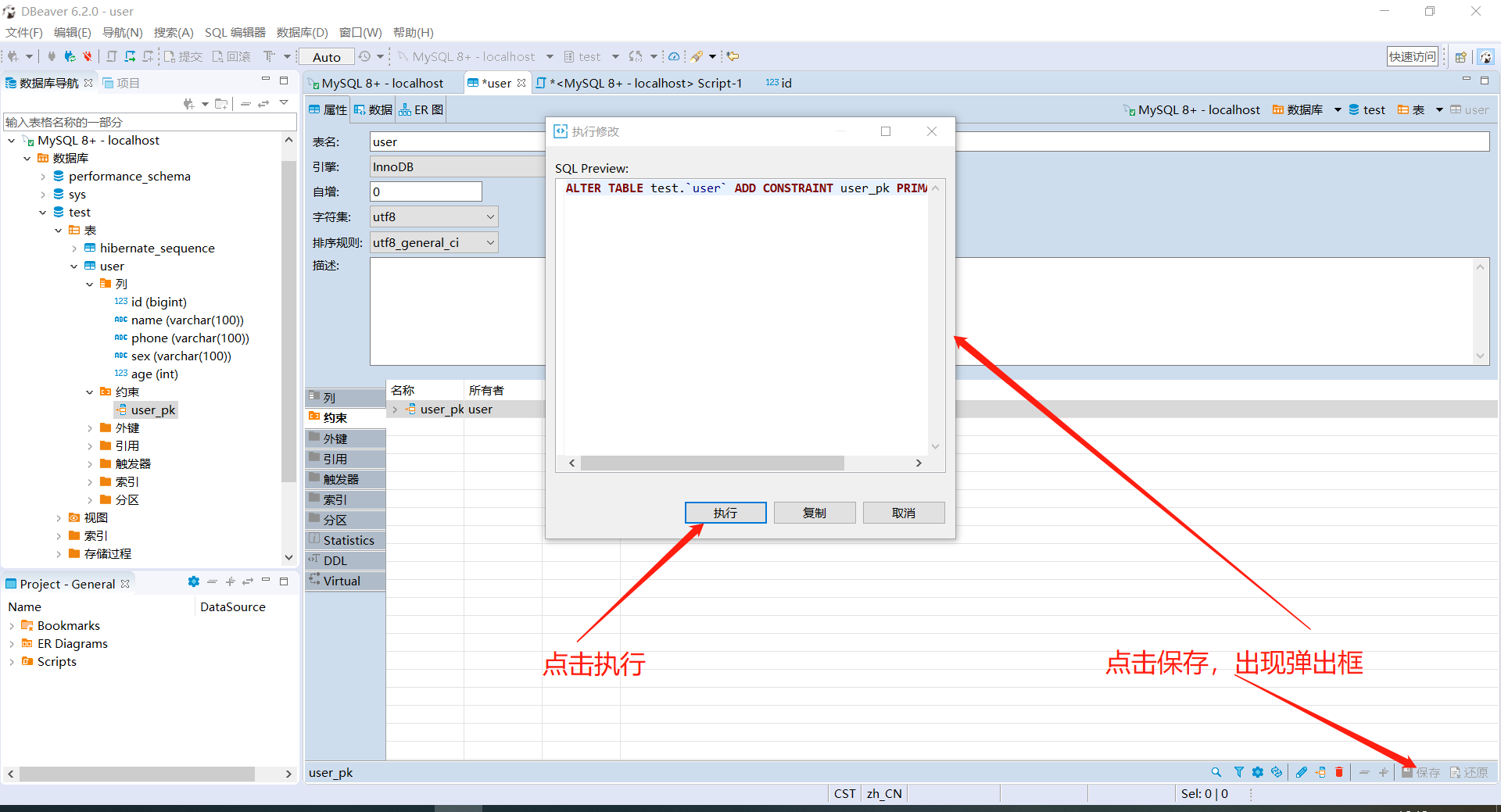Apply a data filter via the funnel icon
Viewport: 1501px width, 812px height.
1238,772
